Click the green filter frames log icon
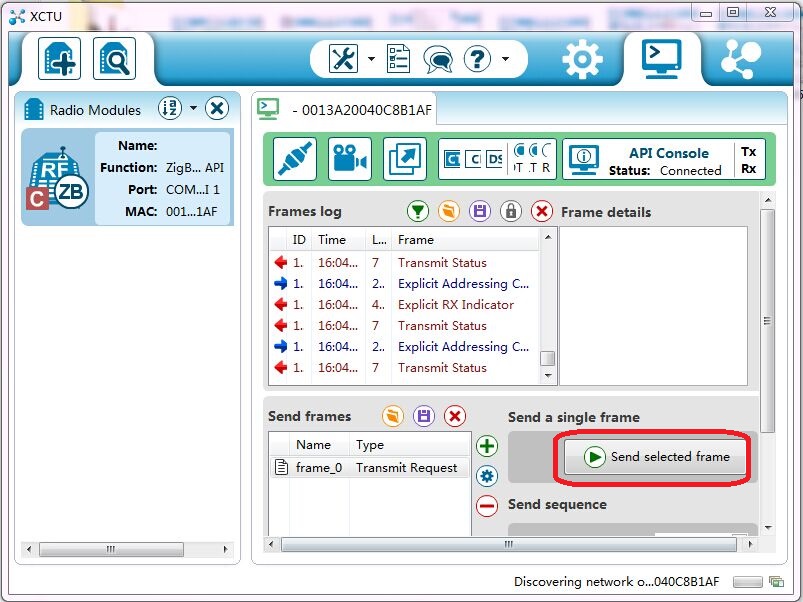 pos(418,211)
